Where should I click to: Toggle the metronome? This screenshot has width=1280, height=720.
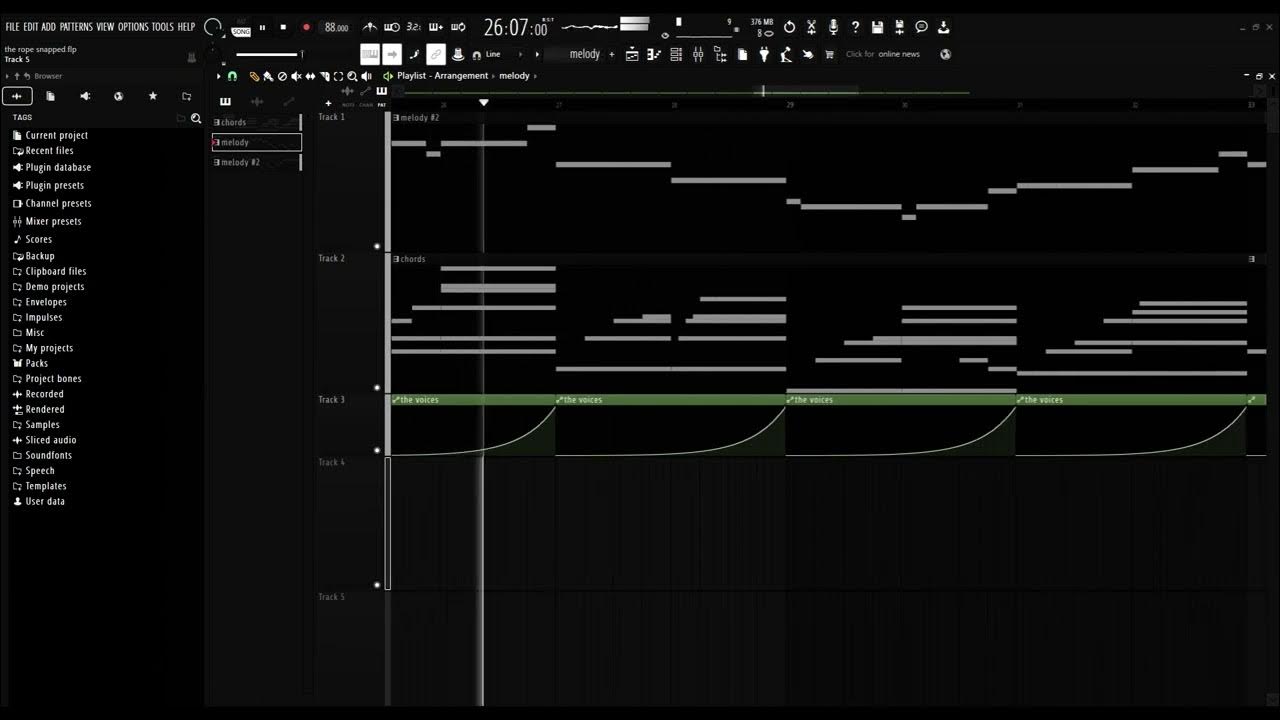[369, 27]
